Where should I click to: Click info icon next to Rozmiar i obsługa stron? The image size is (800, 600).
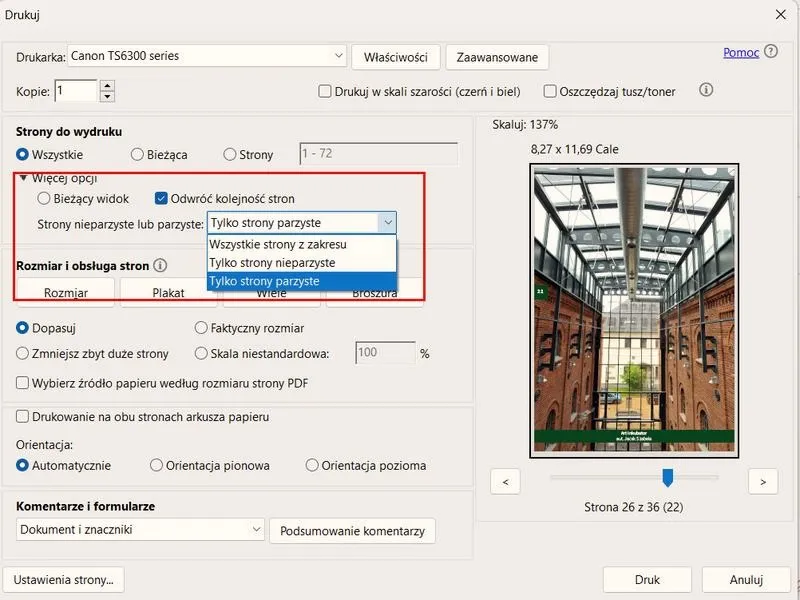pos(160,265)
